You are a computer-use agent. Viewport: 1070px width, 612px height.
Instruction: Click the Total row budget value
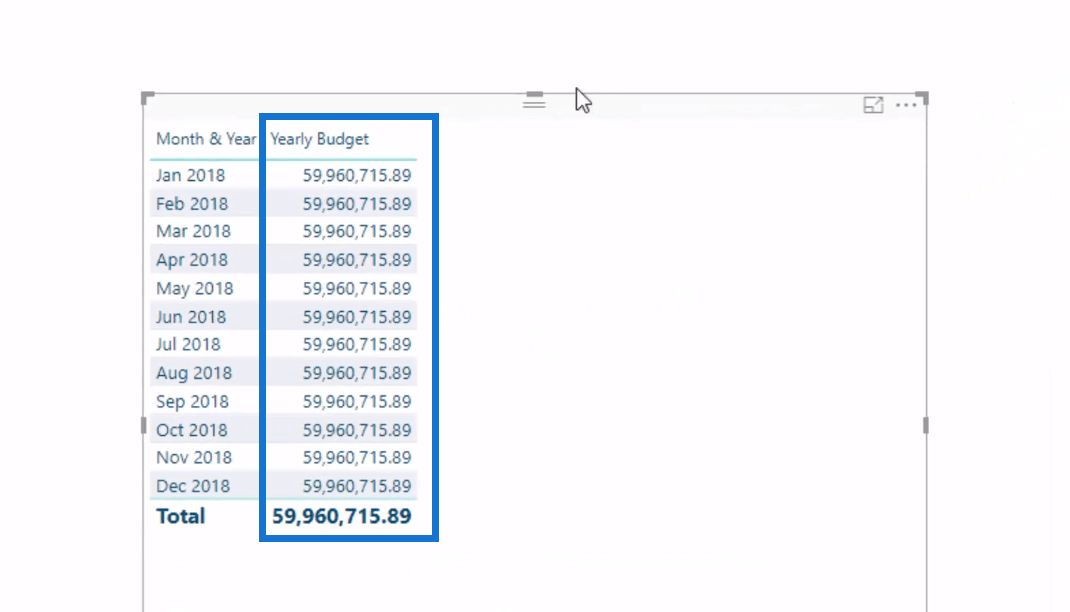[342, 516]
